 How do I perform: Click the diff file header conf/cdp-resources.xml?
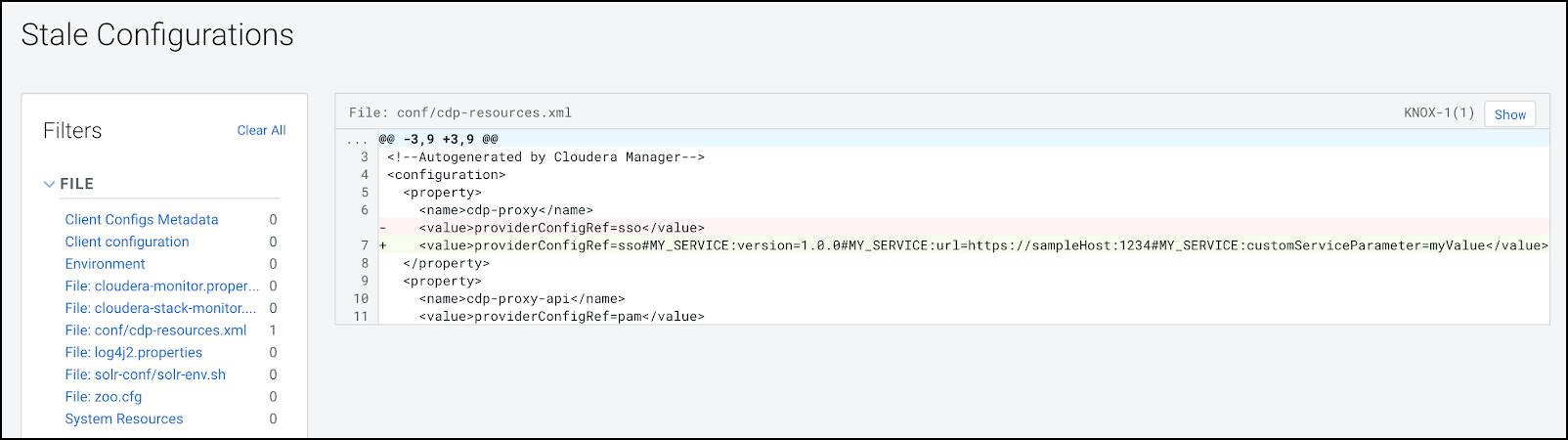coord(460,113)
